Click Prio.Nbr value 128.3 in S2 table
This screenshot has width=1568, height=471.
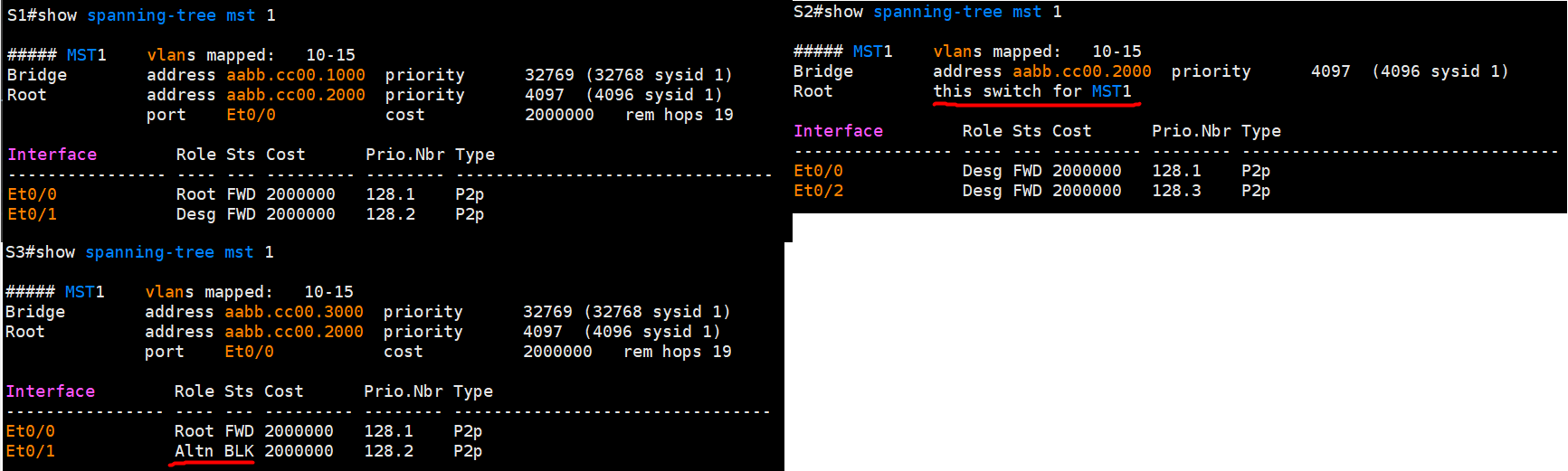1176,191
